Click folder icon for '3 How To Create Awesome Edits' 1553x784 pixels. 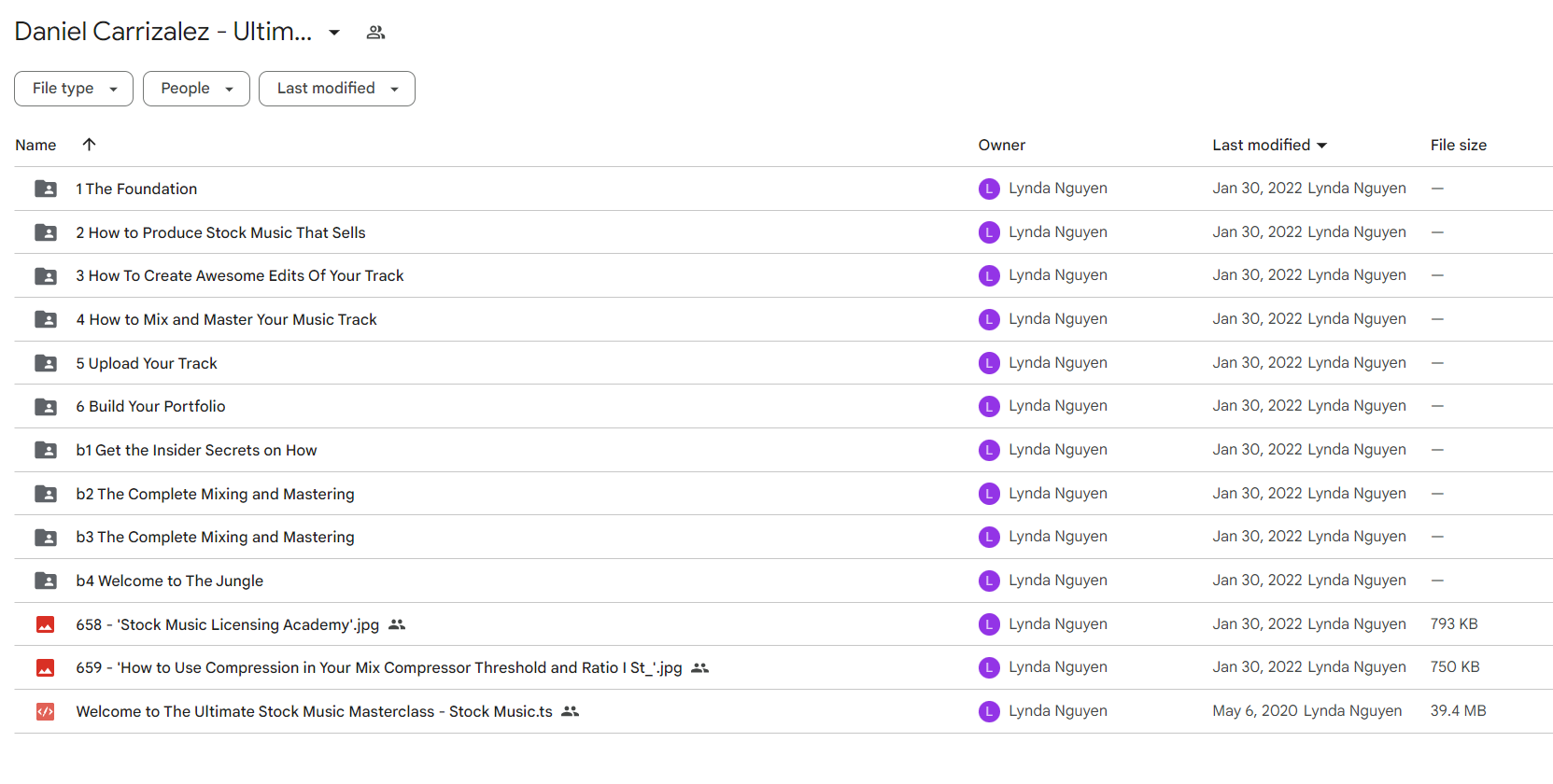point(46,276)
